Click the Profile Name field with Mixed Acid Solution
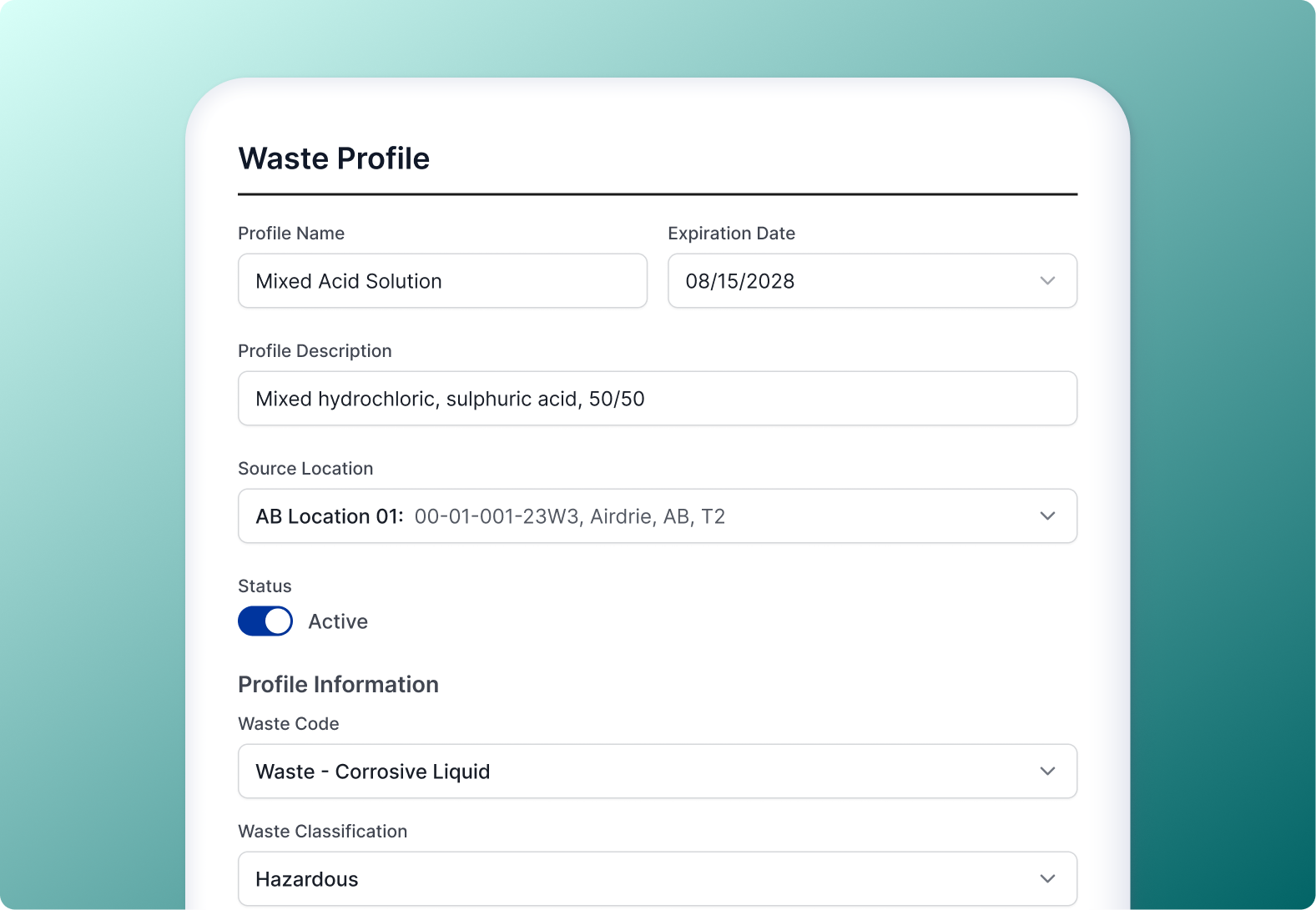 [442, 281]
